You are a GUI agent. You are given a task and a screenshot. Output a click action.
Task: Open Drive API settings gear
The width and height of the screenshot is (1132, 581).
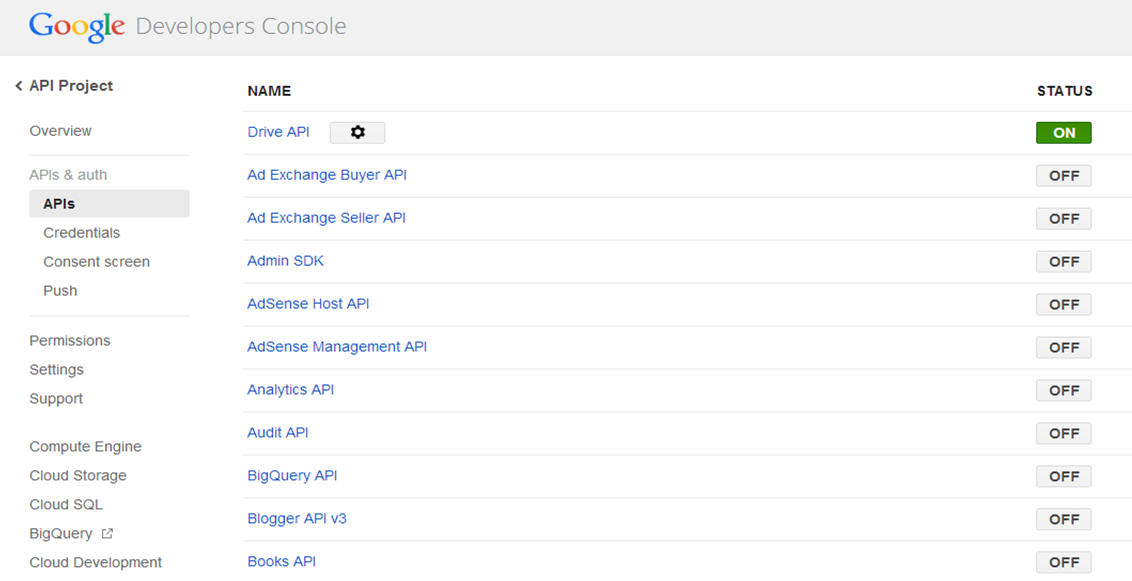pos(357,133)
